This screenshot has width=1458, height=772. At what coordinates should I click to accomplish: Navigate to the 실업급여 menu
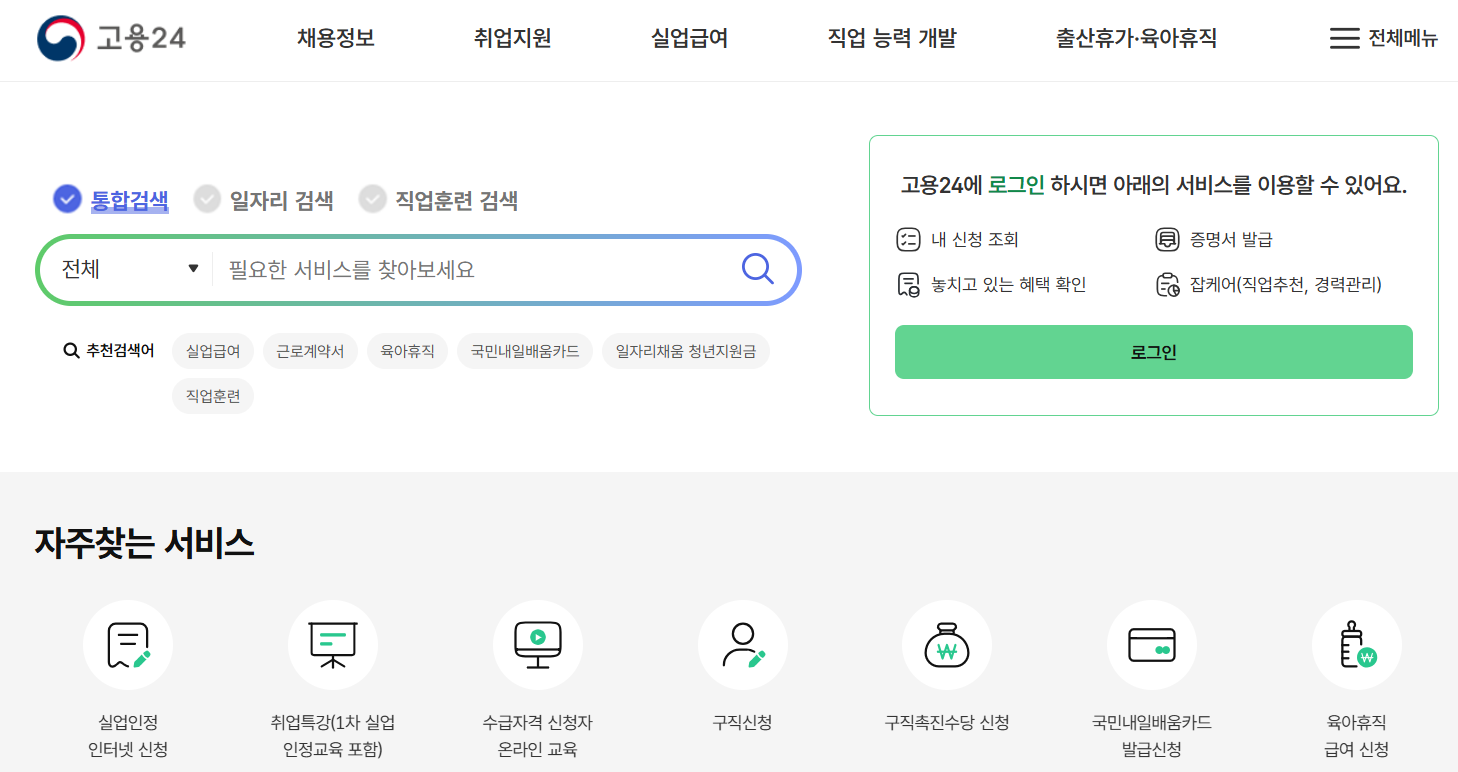coord(691,39)
